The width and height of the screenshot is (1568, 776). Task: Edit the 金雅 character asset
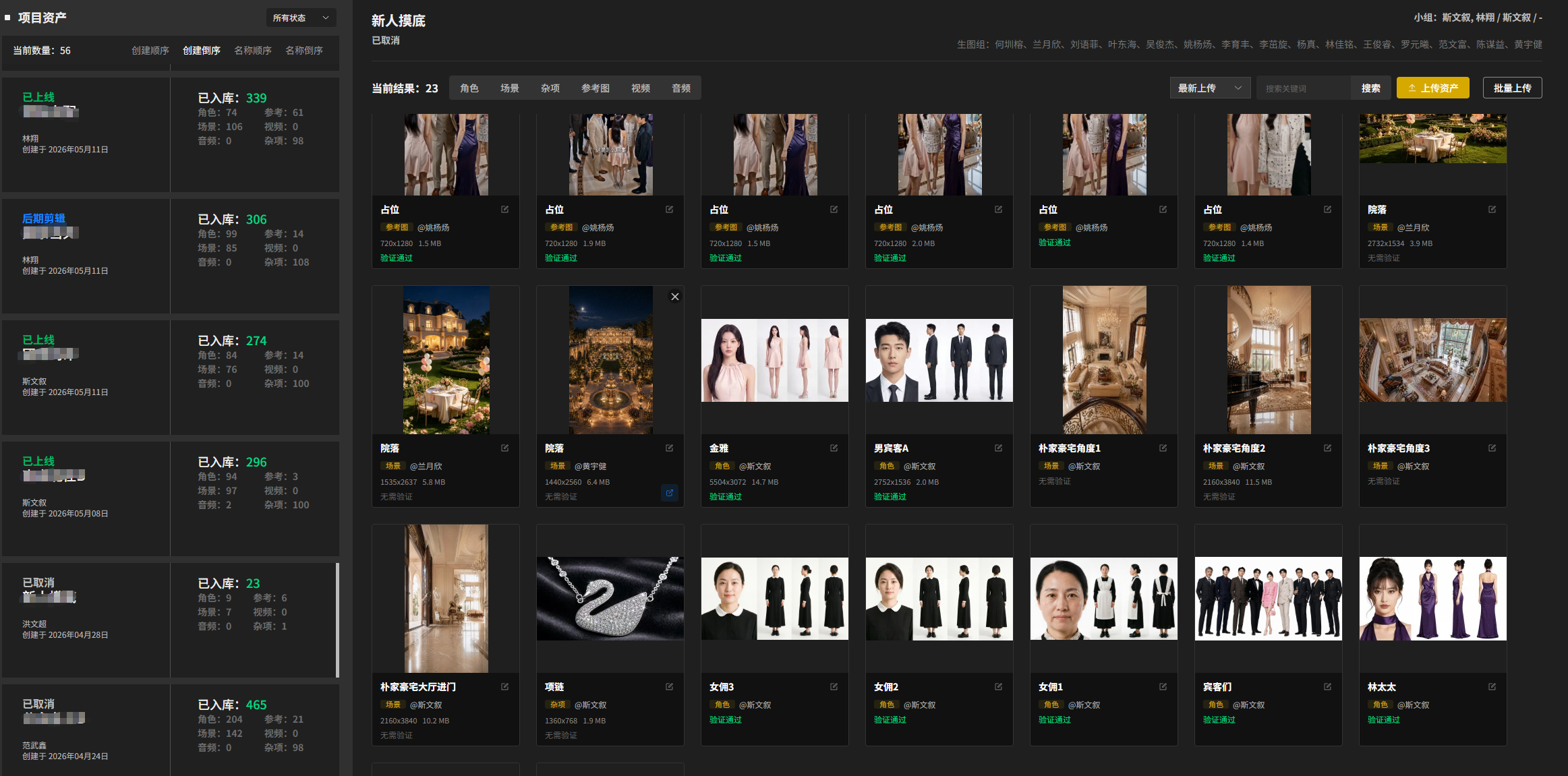[x=834, y=448]
